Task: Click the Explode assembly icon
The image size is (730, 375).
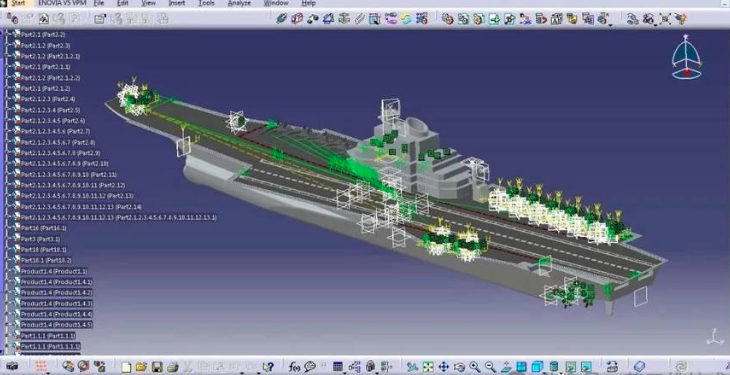Action: 664,19
